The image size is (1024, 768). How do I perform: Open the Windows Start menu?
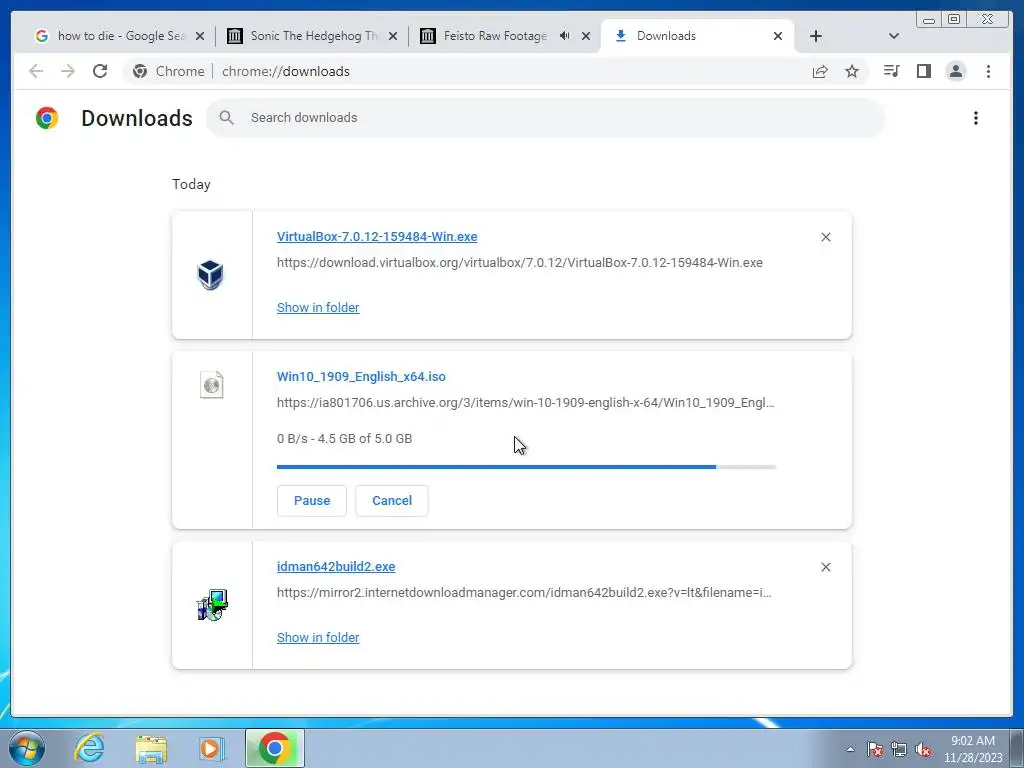(27, 748)
